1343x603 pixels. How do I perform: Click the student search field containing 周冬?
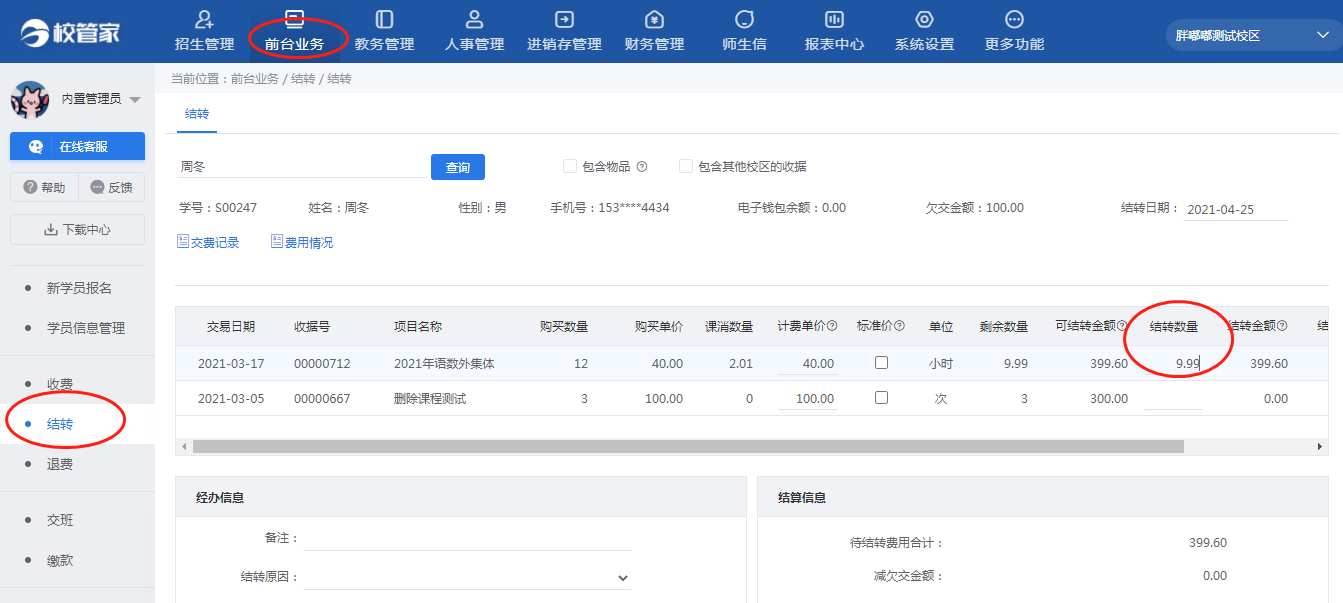coord(301,167)
